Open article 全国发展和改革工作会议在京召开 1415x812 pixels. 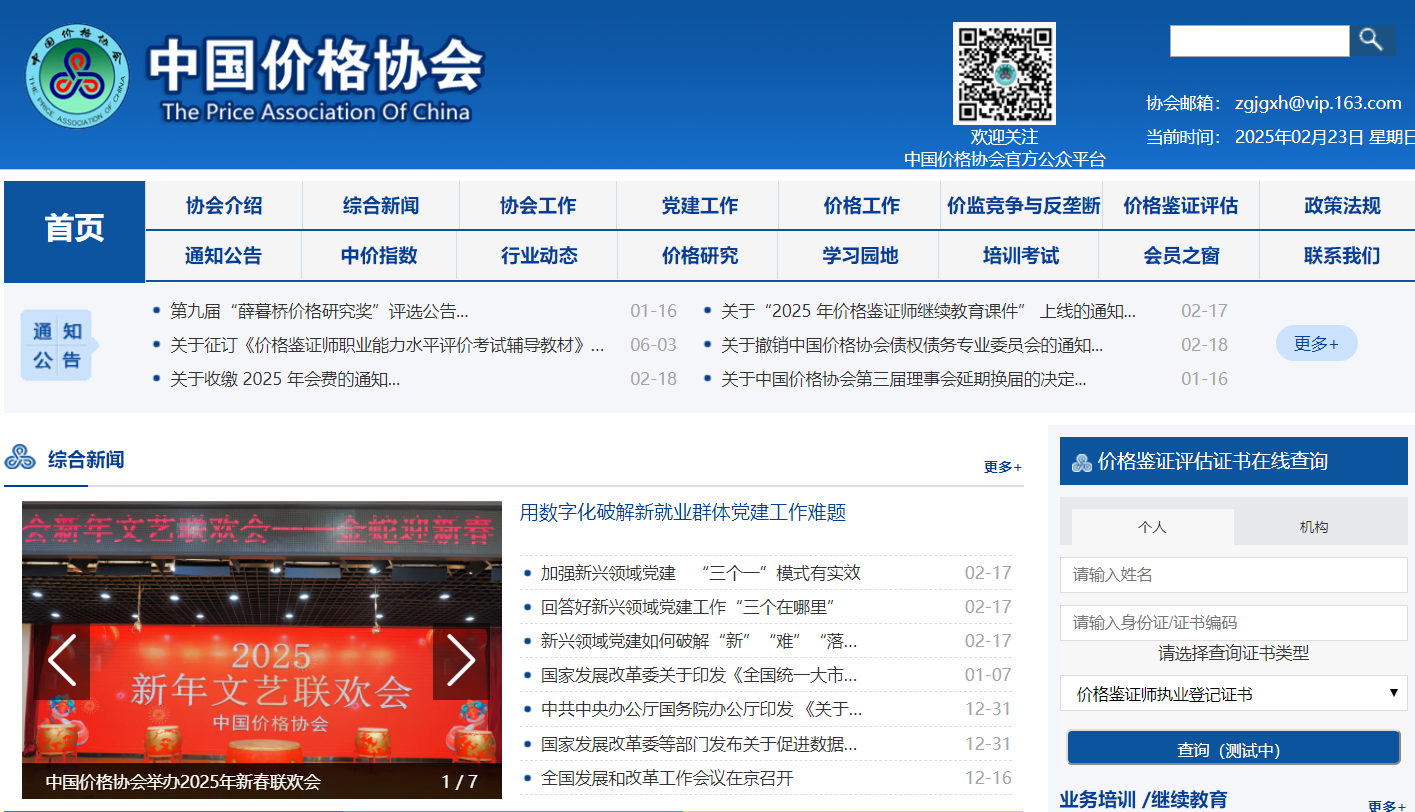[x=667, y=778]
